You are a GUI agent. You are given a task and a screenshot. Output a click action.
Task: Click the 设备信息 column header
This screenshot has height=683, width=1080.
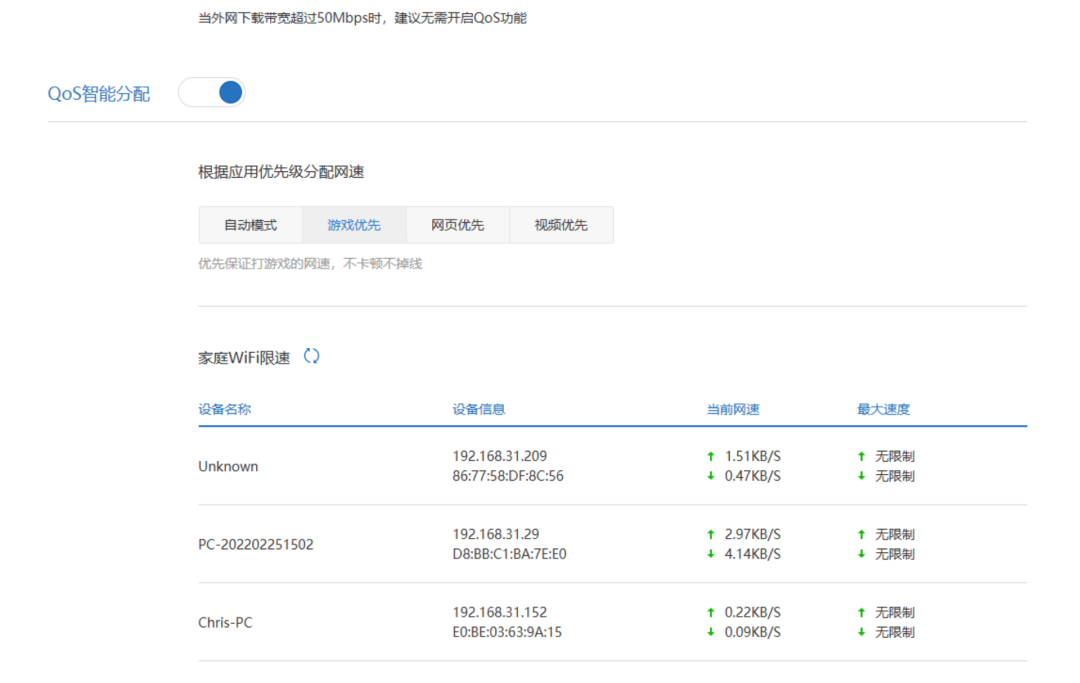pyautogui.click(x=479, y=409)
